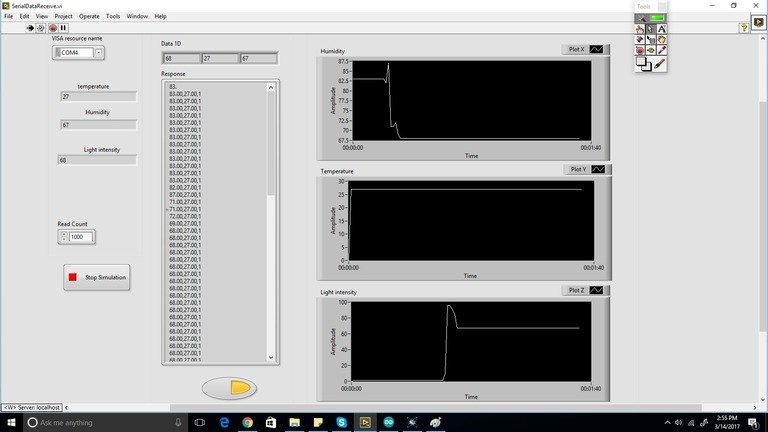
Task: Open the Windows Start menu
Action: [11, 422]
